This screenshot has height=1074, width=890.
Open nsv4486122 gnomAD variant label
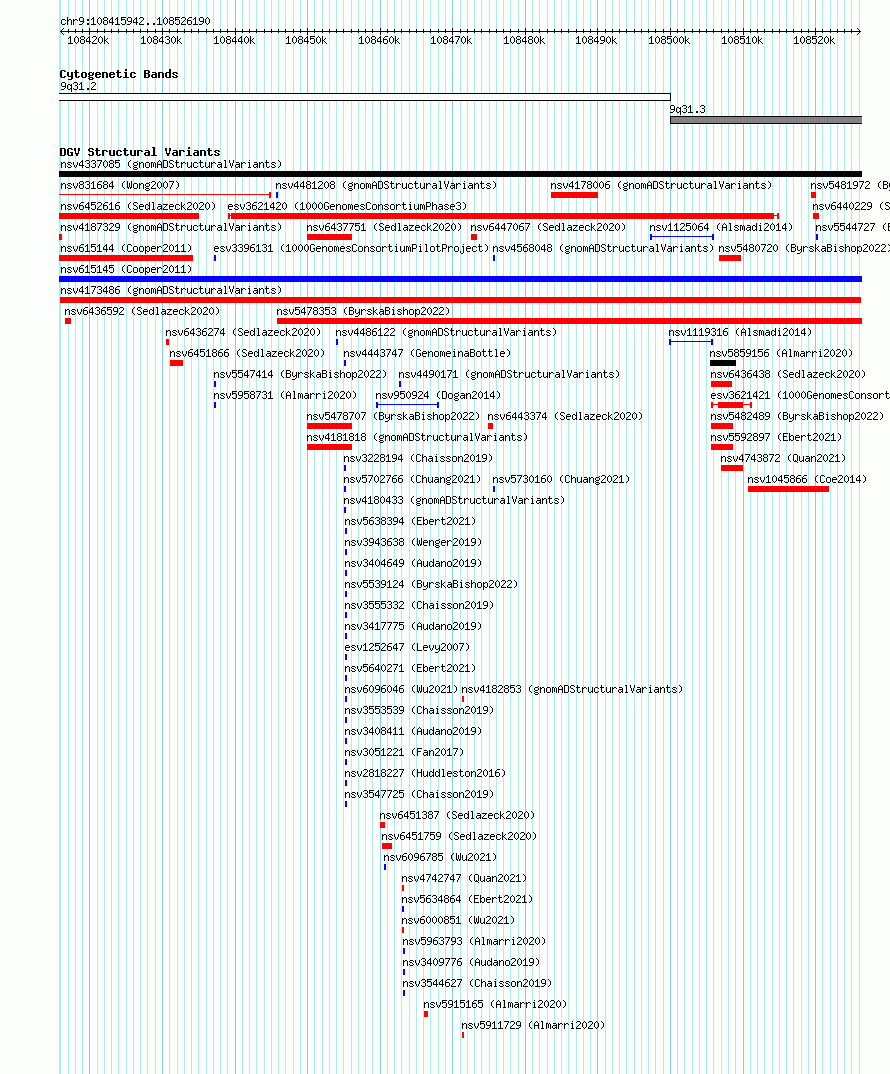[446, 333]
